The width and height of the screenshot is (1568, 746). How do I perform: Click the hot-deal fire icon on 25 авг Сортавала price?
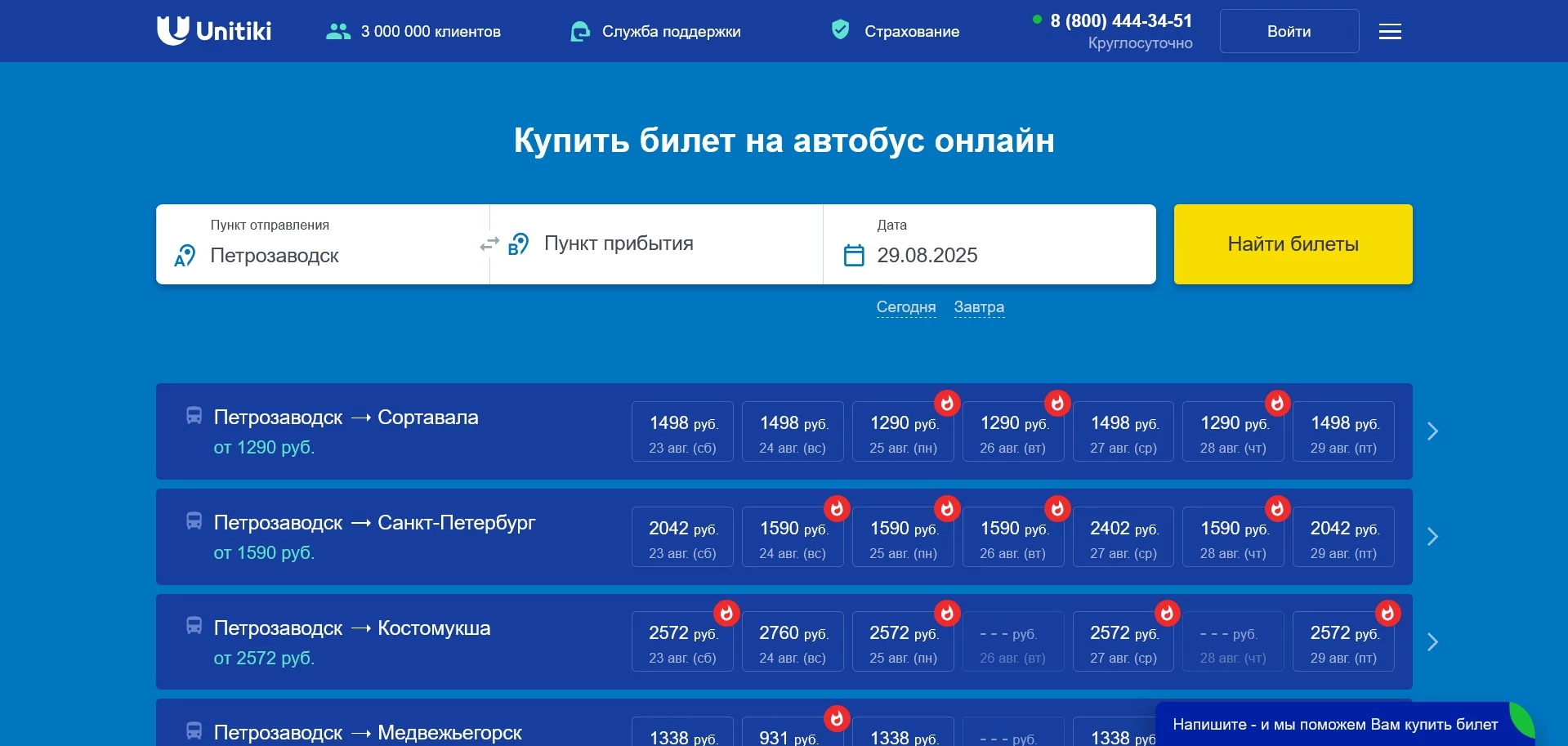coord(947,403)
